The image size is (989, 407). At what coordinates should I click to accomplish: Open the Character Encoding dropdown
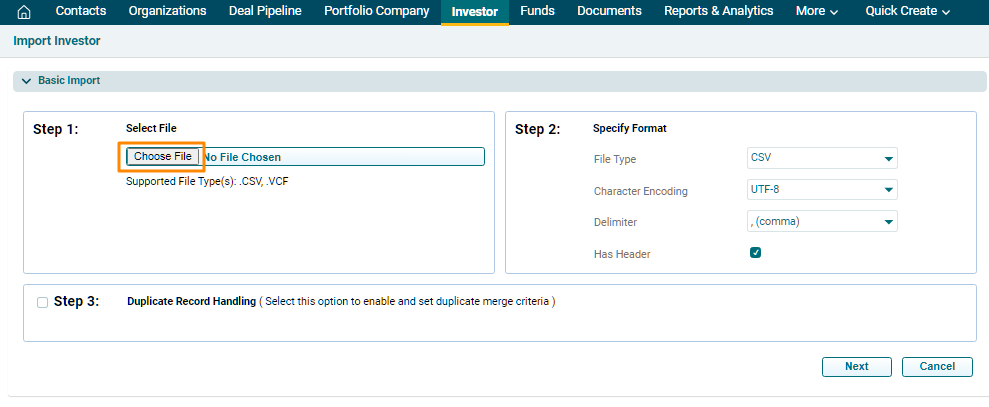(x=821, y=190)
